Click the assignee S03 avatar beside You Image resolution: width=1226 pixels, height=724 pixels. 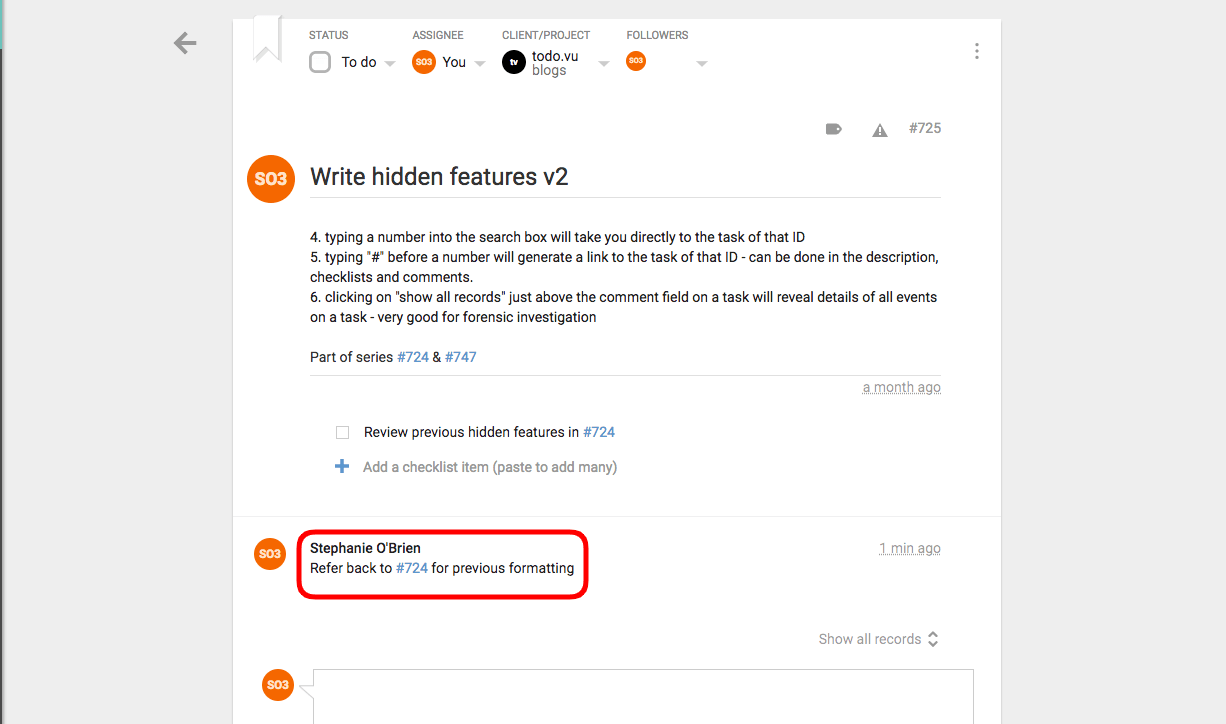(424, 62)
